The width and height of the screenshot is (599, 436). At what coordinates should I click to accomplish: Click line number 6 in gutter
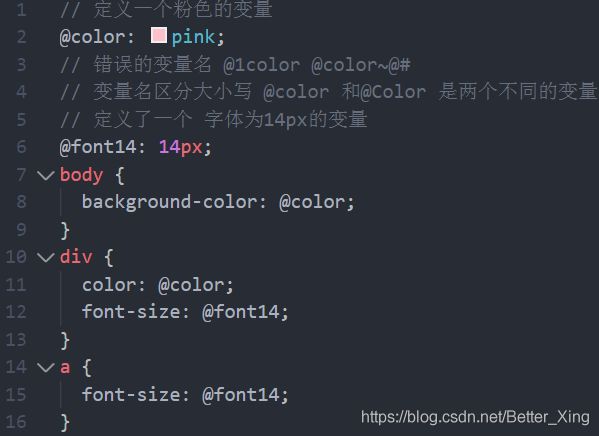point(21,147)
